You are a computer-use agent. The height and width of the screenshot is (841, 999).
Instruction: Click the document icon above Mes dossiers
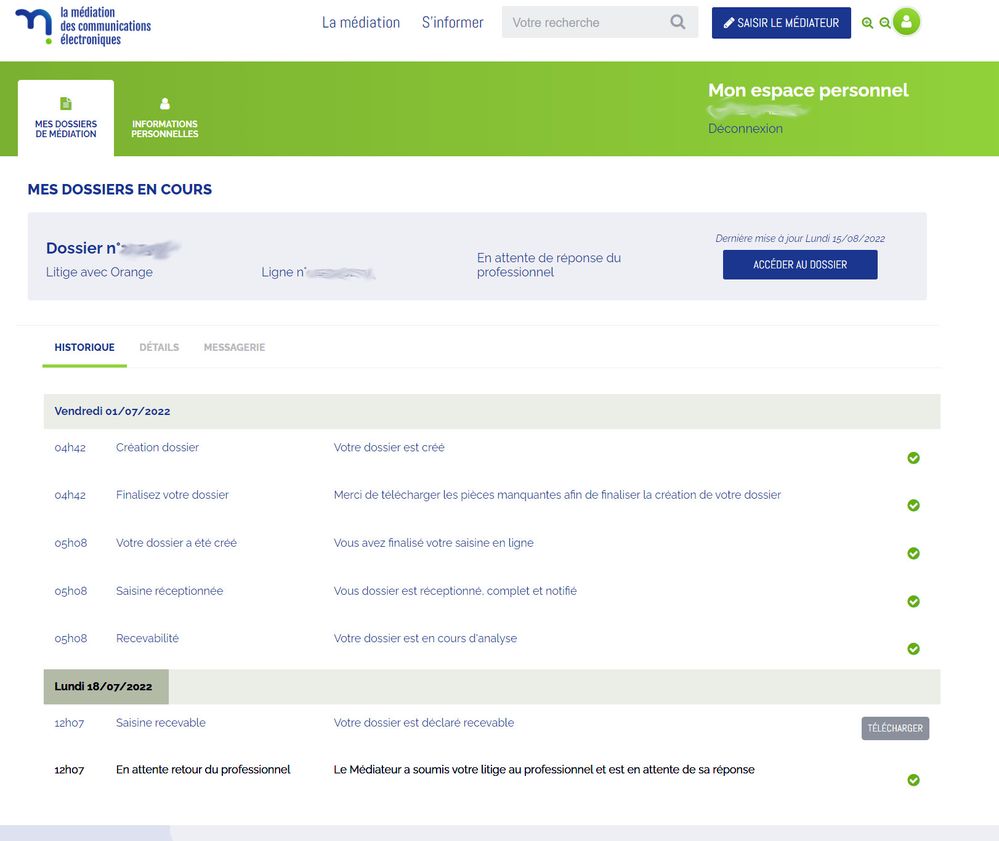coord(66,103)
